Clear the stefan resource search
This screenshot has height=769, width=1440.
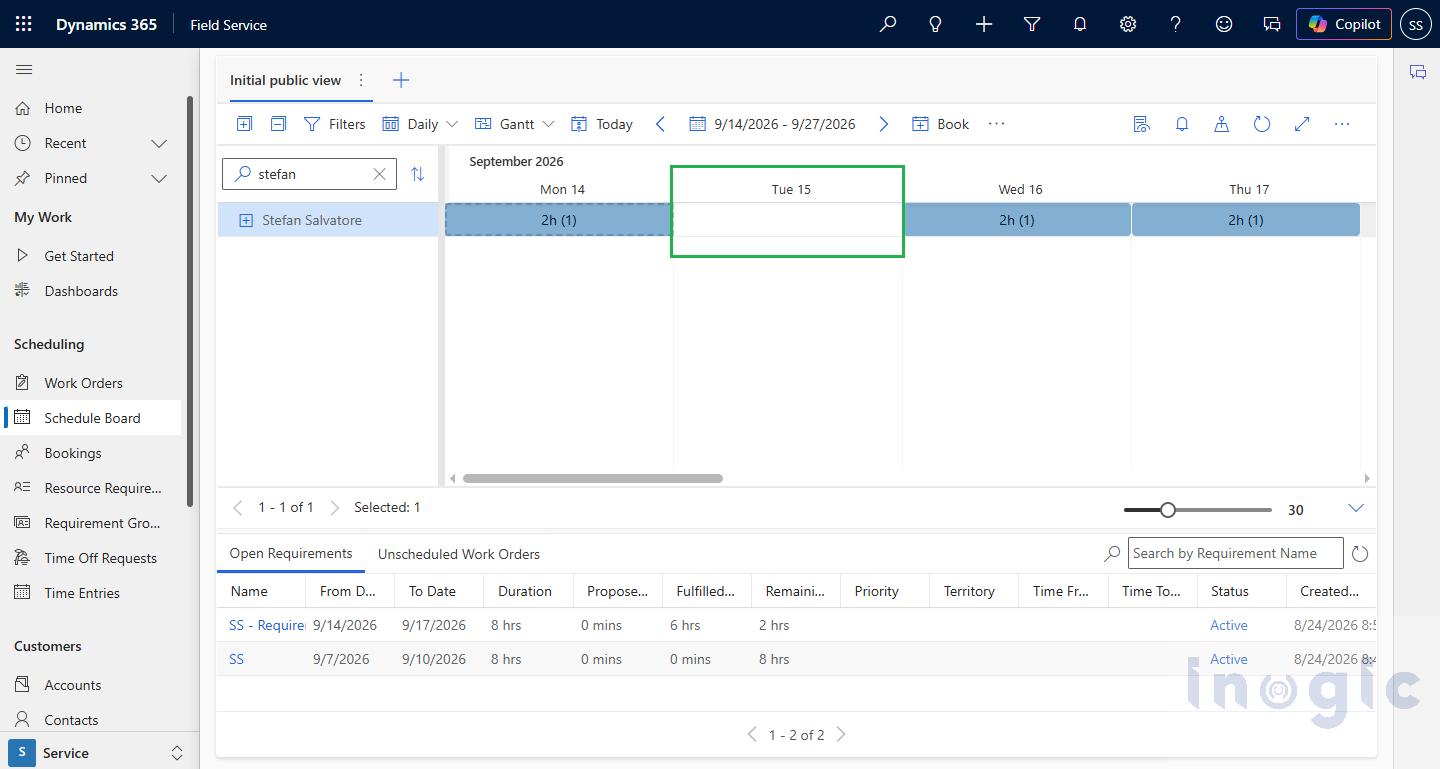click(x=380, y=174)
